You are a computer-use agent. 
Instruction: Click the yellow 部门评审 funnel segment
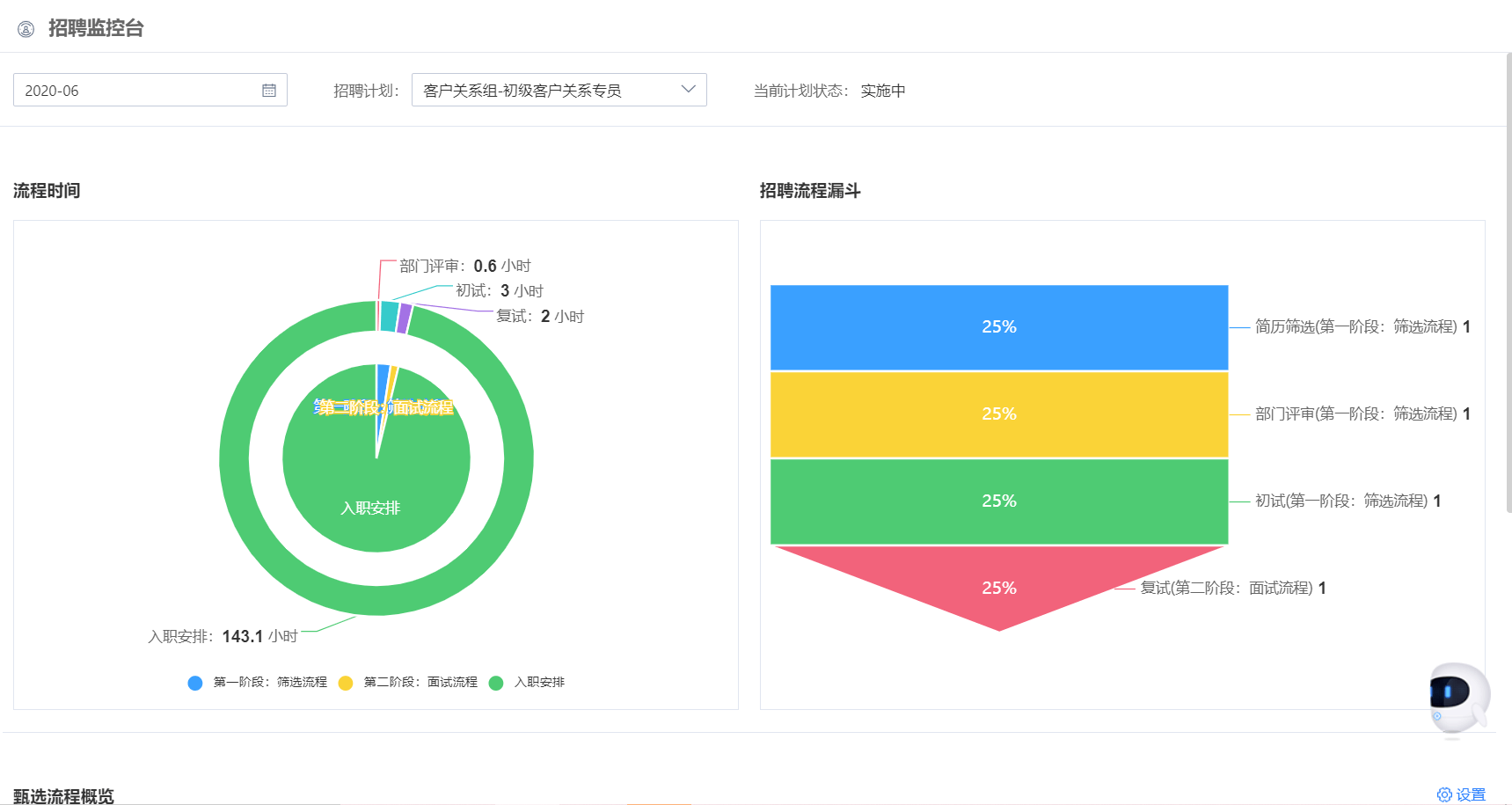click(998, 414)
